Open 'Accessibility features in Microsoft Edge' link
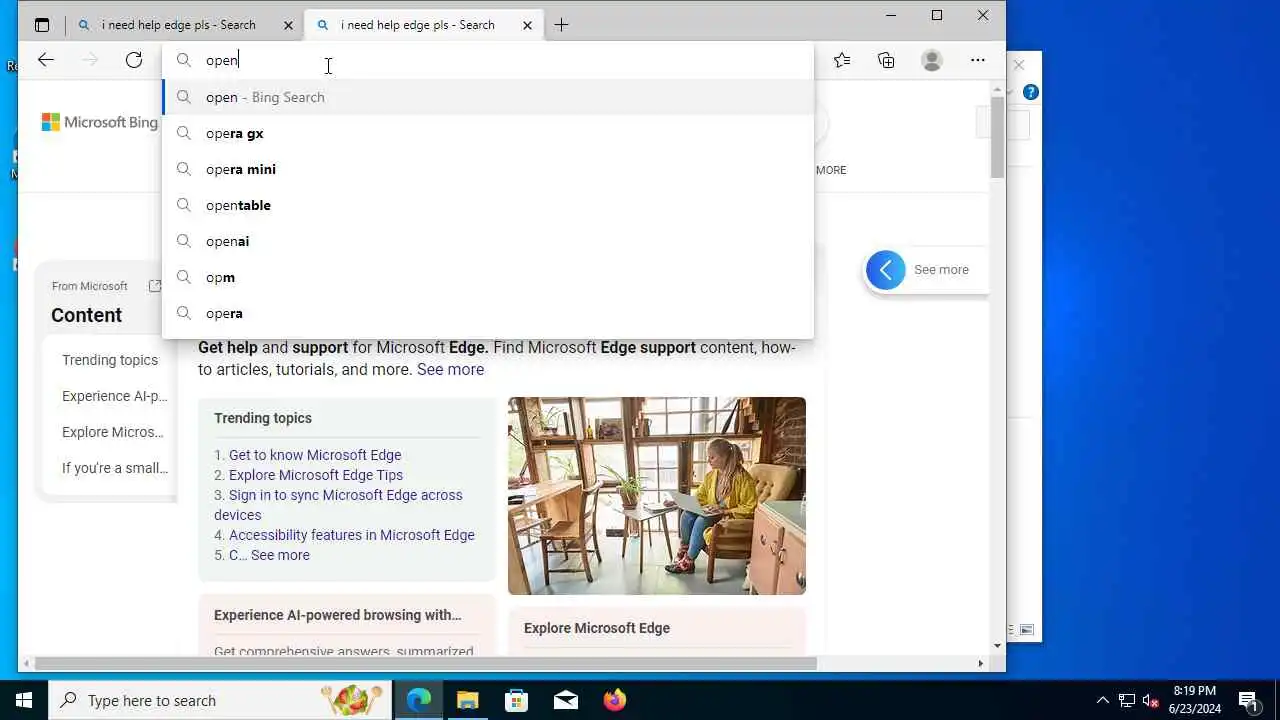Image resolution: width=1280 pixels, height=720 pixels. pyautogui.click(x=352, y=535)
